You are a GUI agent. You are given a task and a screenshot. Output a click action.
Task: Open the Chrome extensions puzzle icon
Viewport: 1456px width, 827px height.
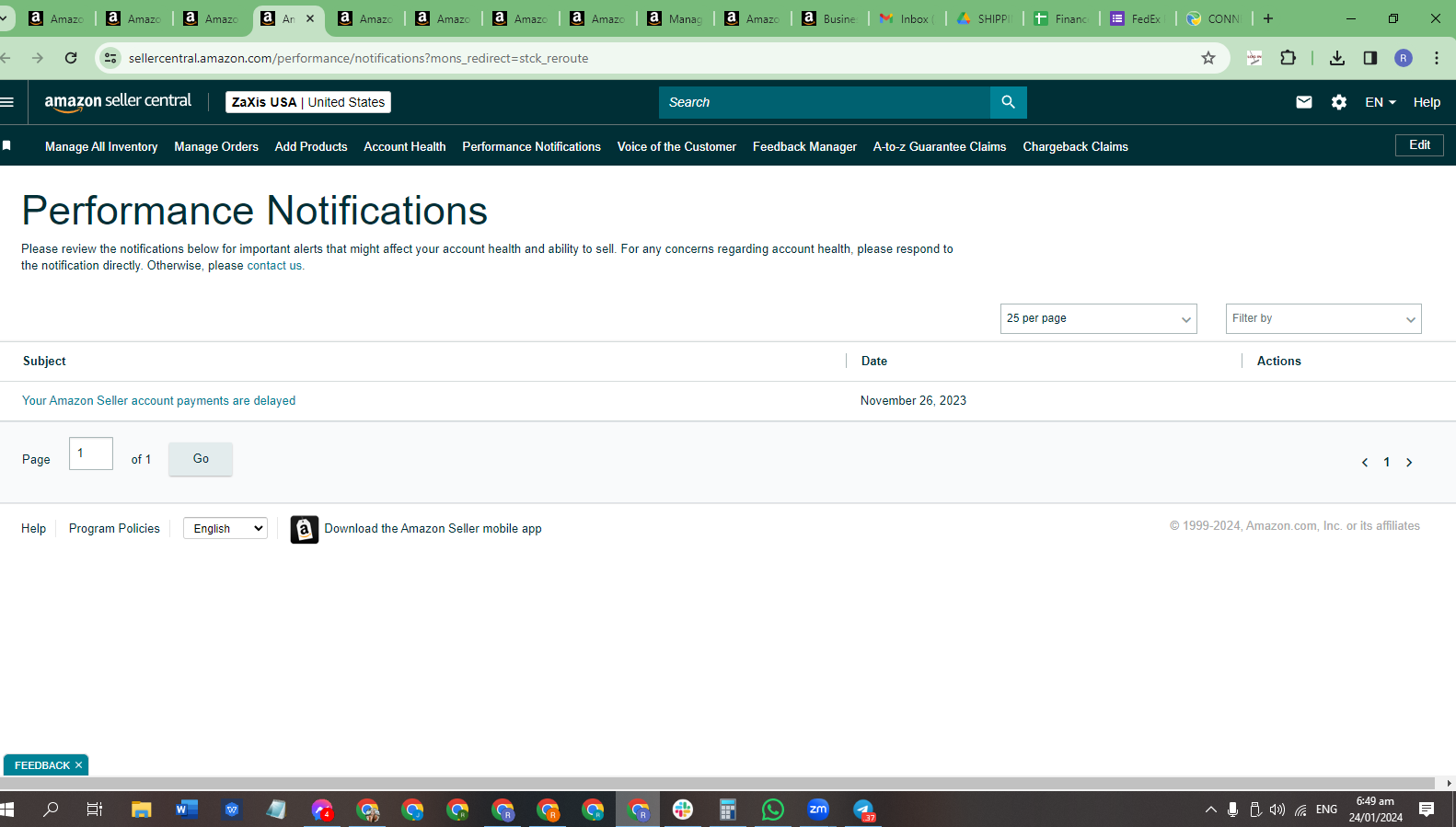[1288, 58]
